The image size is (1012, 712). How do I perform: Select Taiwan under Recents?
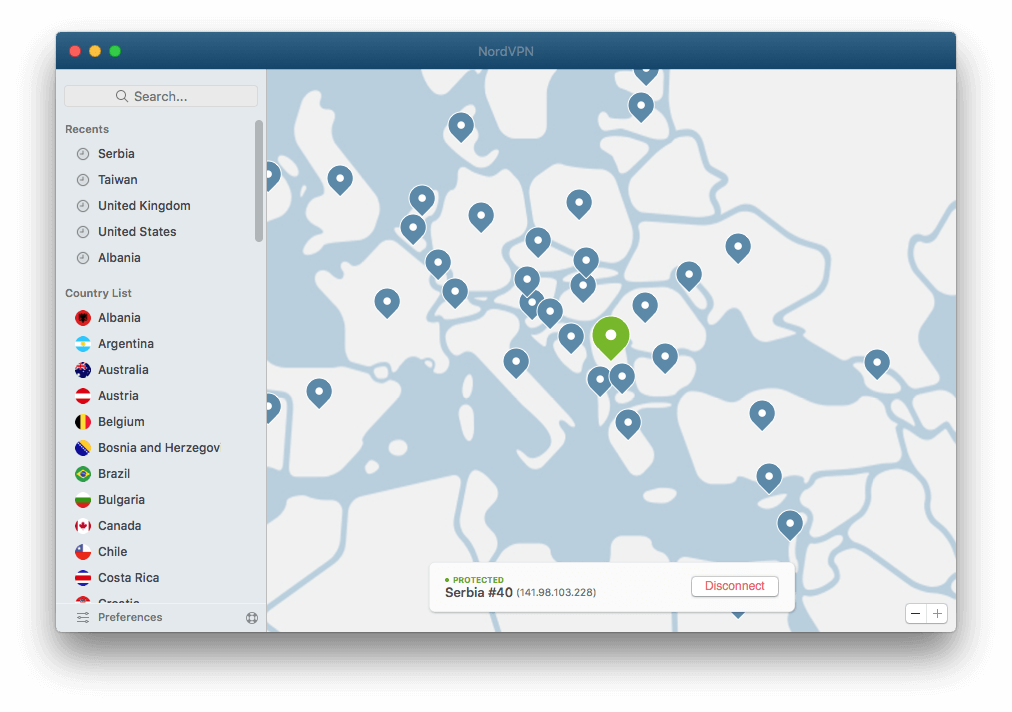pos(161,179)
